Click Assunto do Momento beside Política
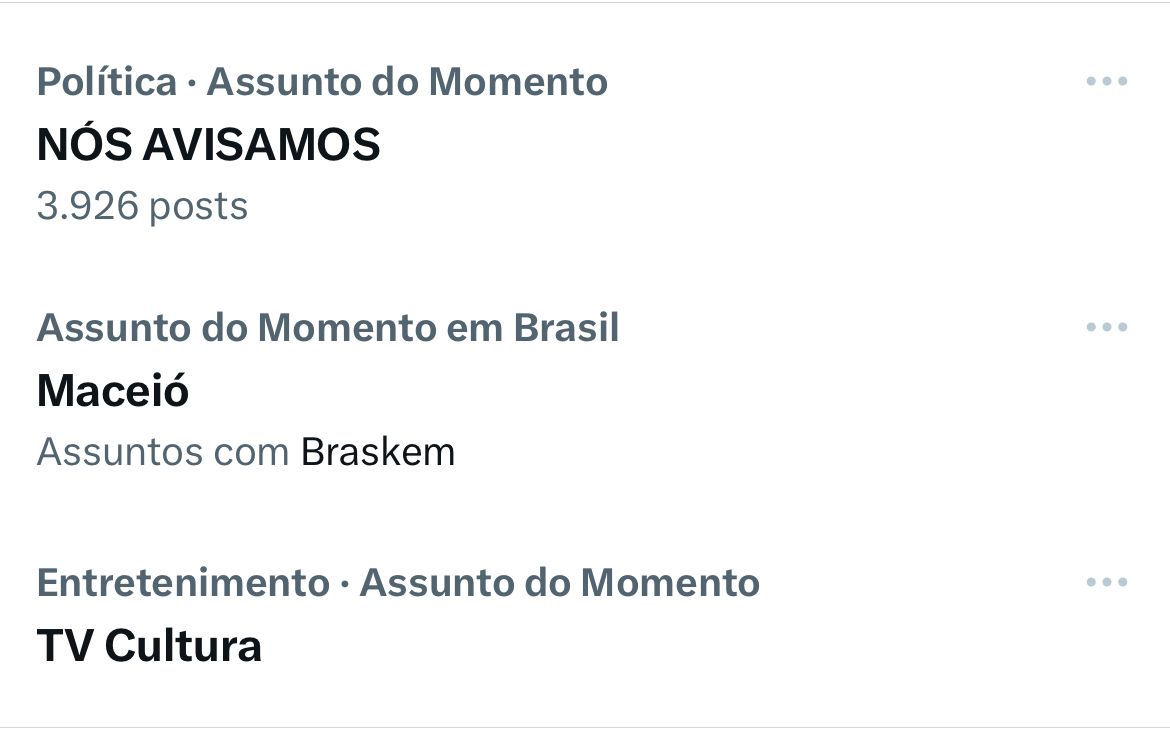 407,82
